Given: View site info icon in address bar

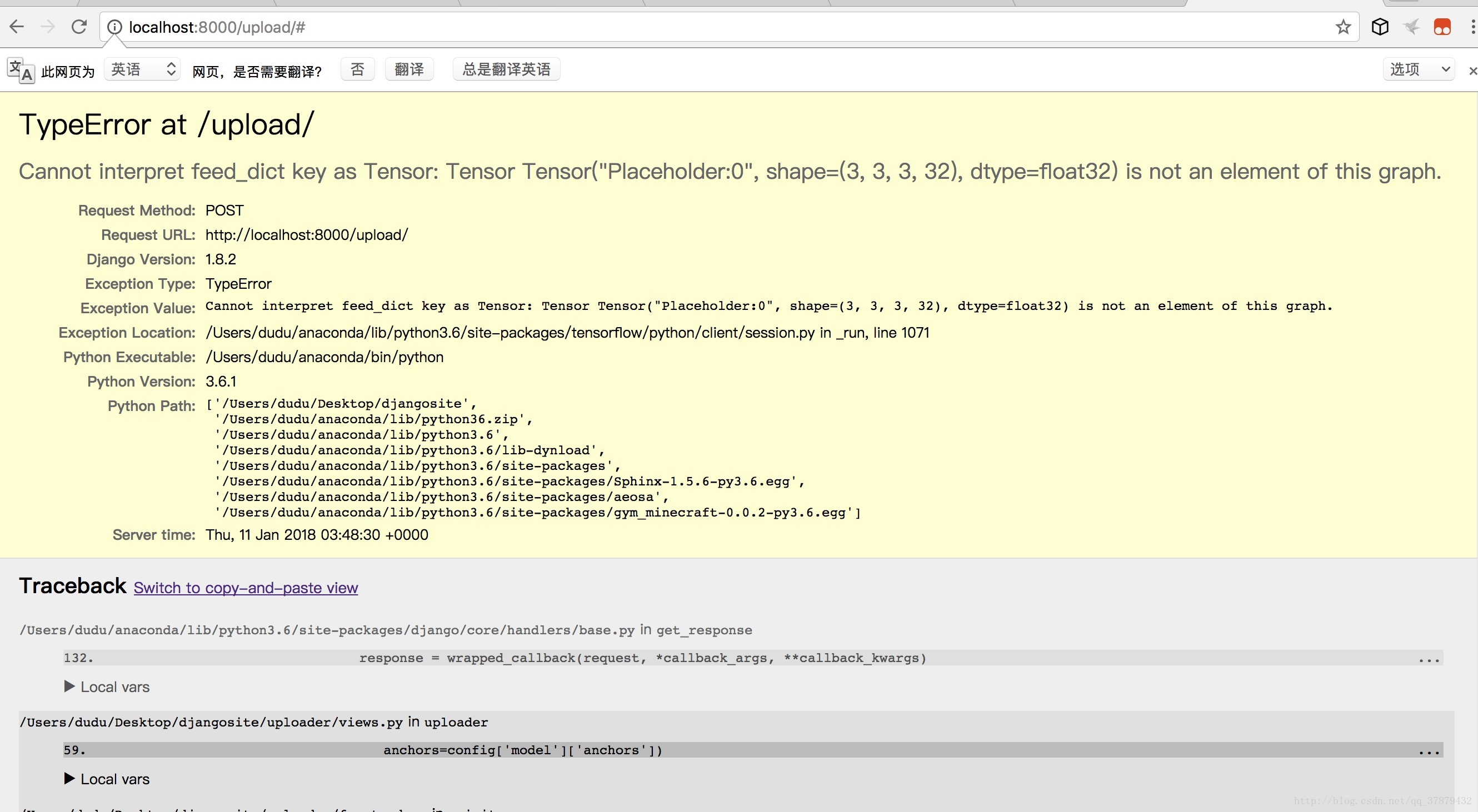Looking at the screenshot, I should tap(115, 27).
